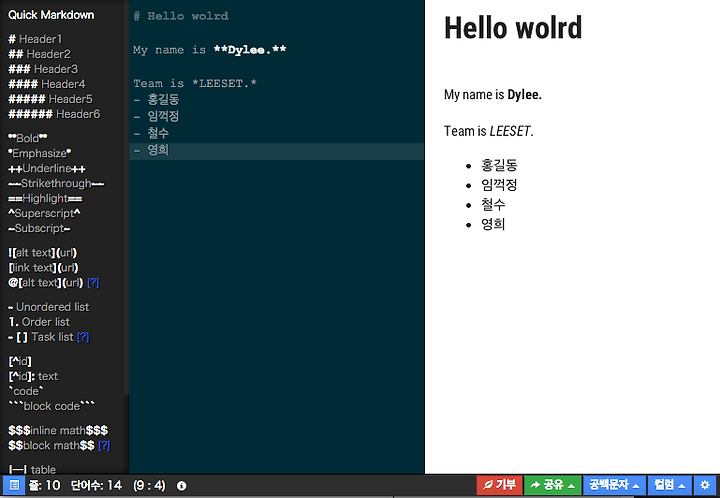Pick the ^Superscript^ syntax entry
The image size is (720, 498).
point(44,213)
